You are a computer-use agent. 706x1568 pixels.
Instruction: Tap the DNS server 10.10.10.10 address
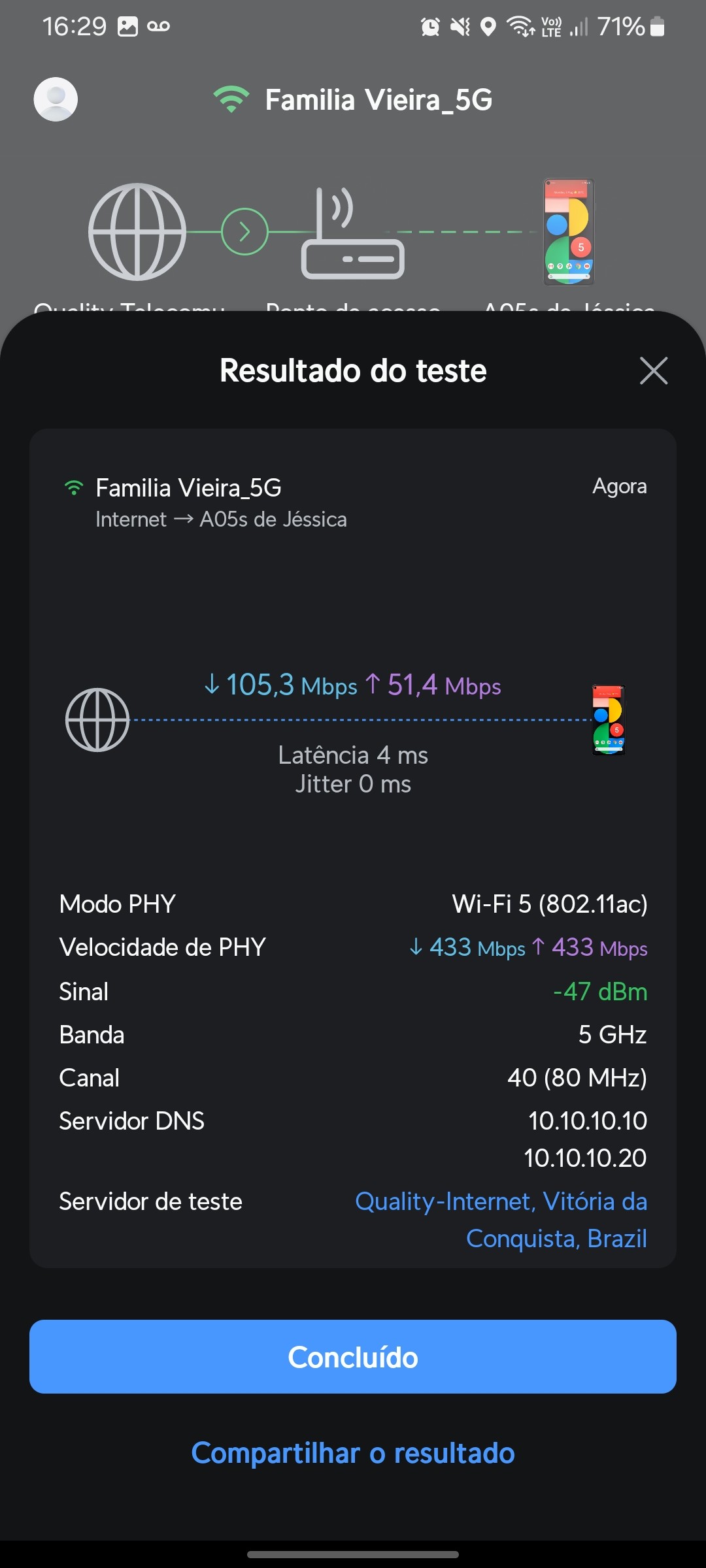(x=587, y=1120)
